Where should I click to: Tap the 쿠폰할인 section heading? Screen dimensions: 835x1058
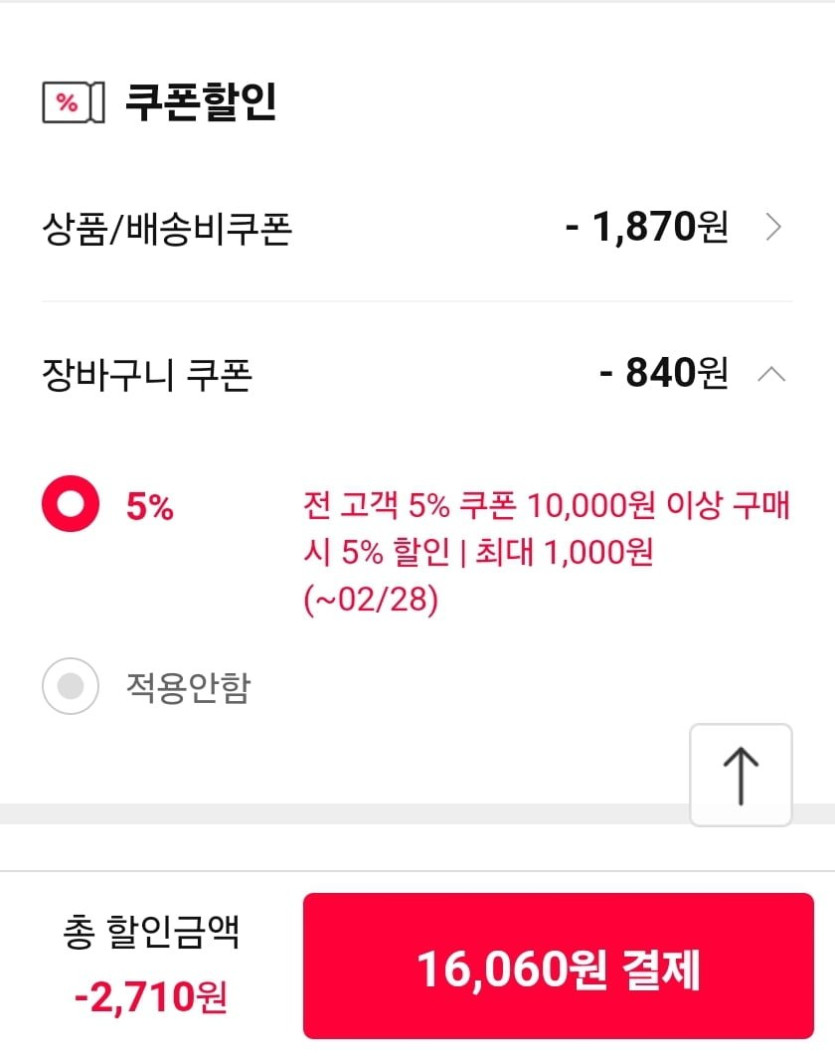(200, 103)
